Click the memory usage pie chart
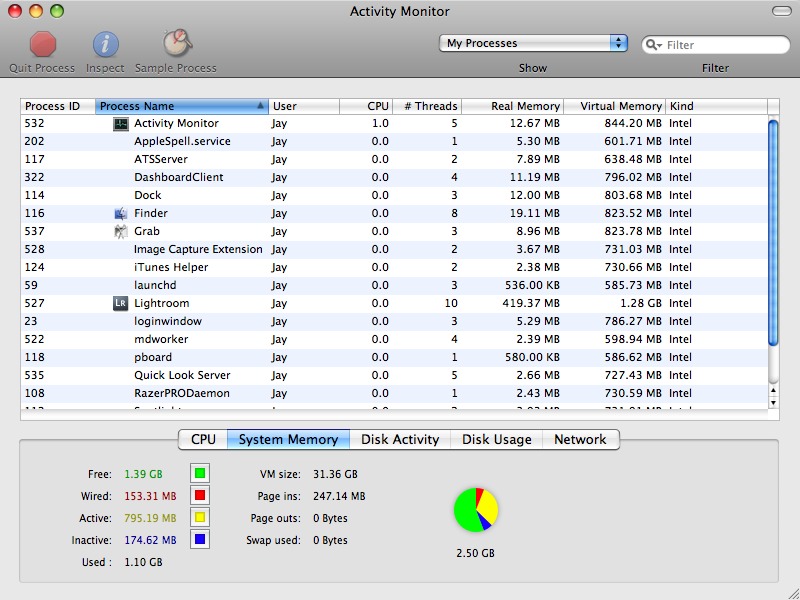This screenshot has height=600, width=800. coord(476,510)
